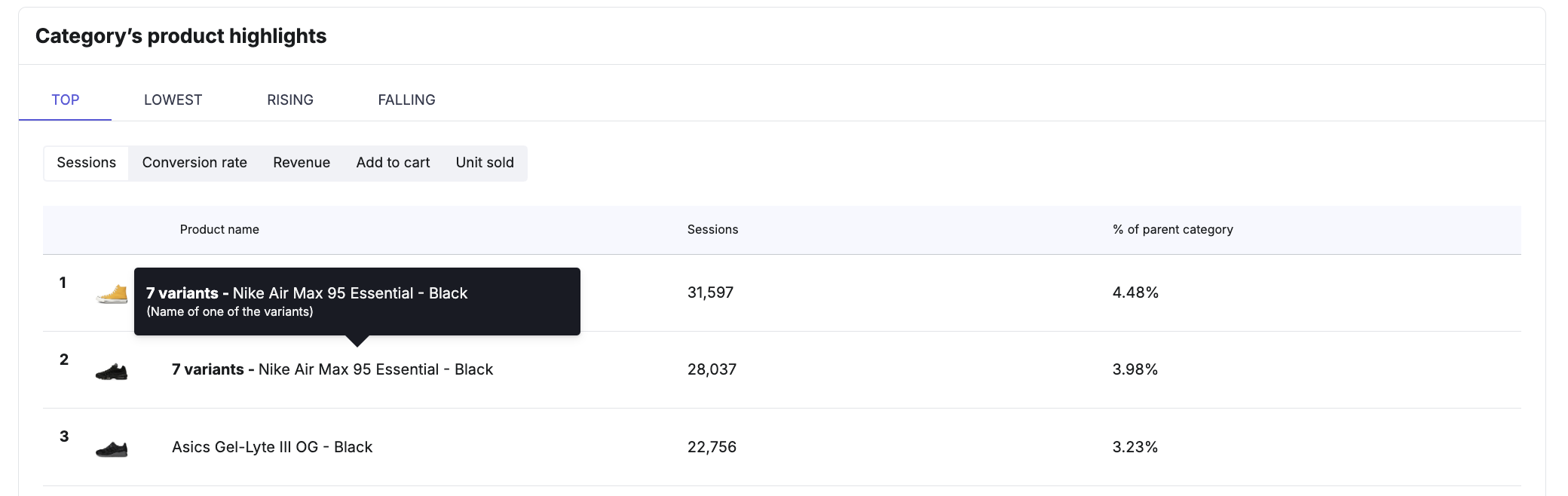This screenshot has width=1568, height=496.
Task: Click the Nike Air Max black shoe thumbnail
Action: click(x=112, y=371)
